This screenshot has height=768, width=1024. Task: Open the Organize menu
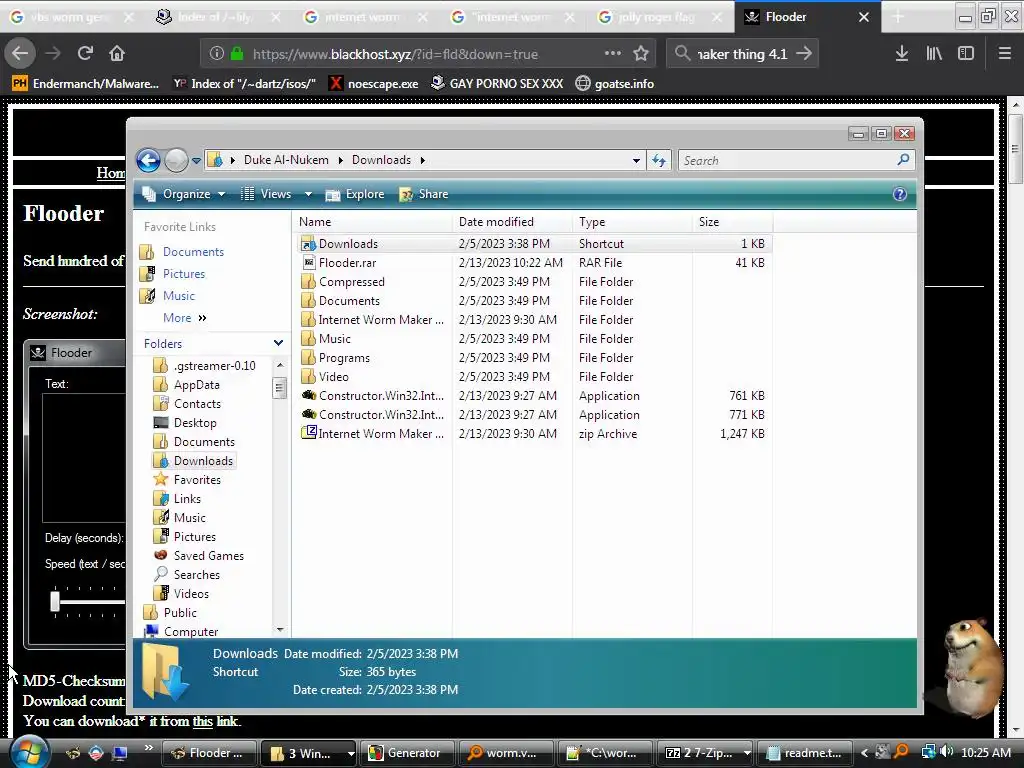pyautogui.click(x=184, y=194)
